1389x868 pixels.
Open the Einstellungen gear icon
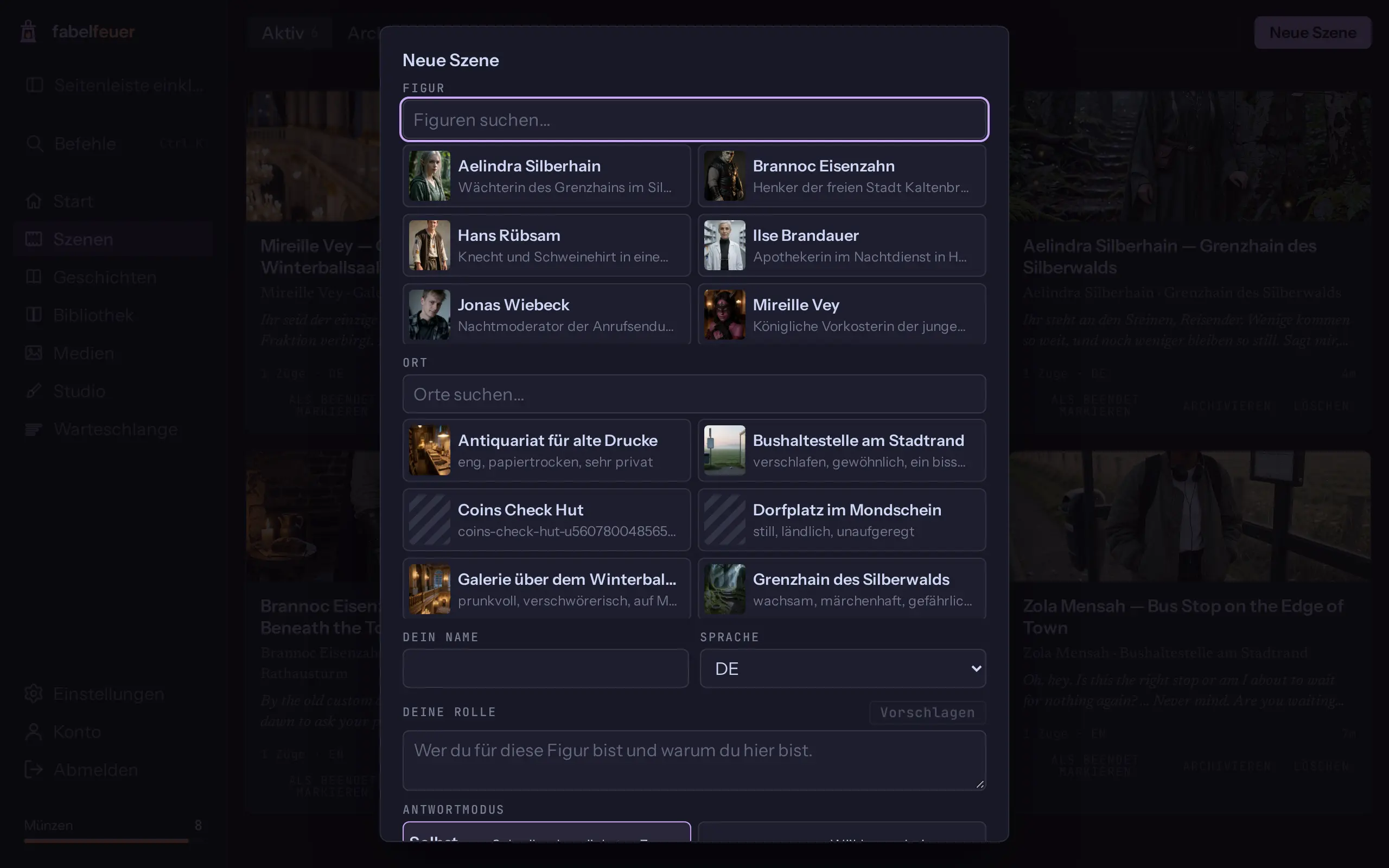pyautogui.click(x=34, y=693)
